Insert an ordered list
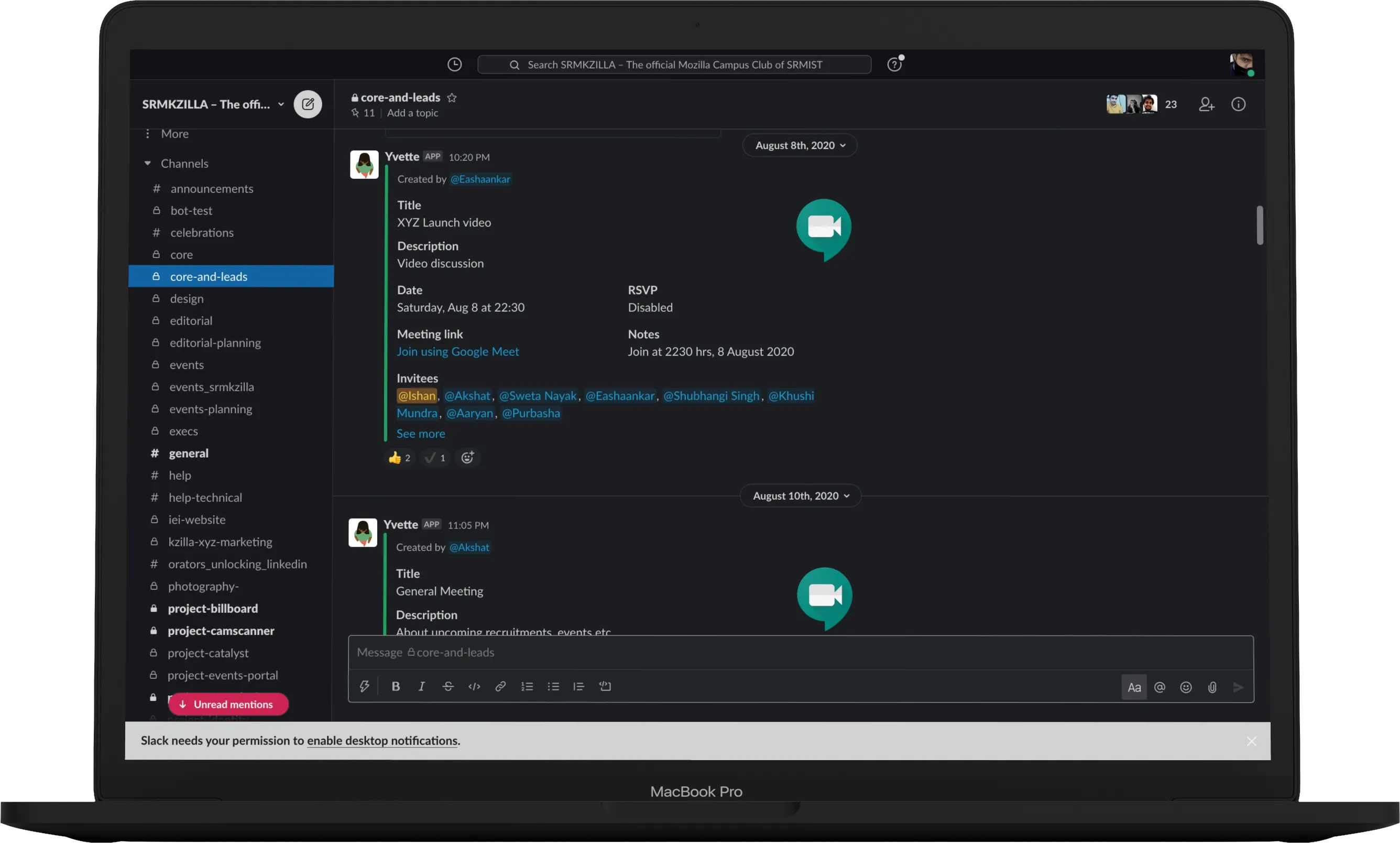 click(x=527, y=686)
